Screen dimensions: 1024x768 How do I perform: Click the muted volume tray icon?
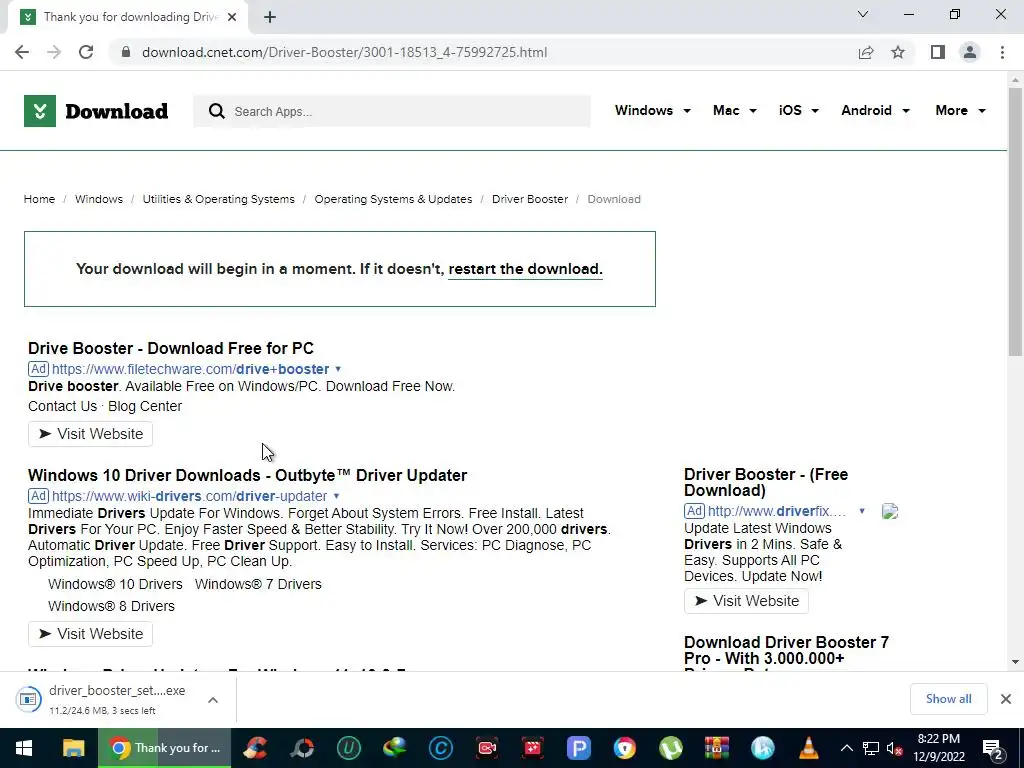tap(894, 748)
